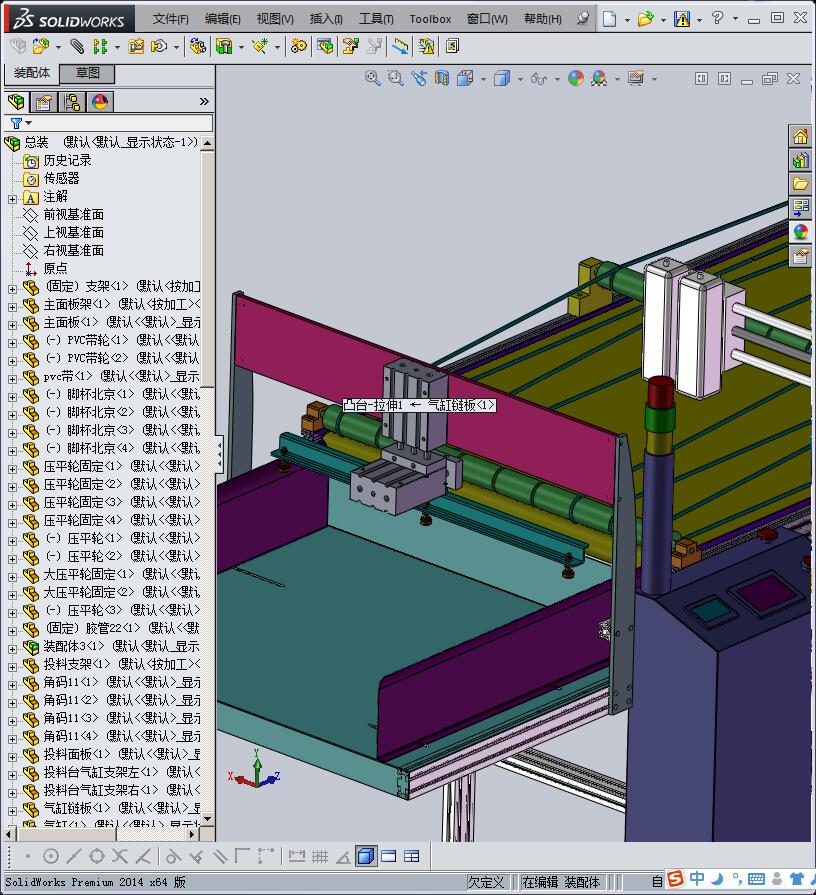The image size is (816, 895).
Task: Select 前视基准面 in the tree
Action: (x=74, y=215)
